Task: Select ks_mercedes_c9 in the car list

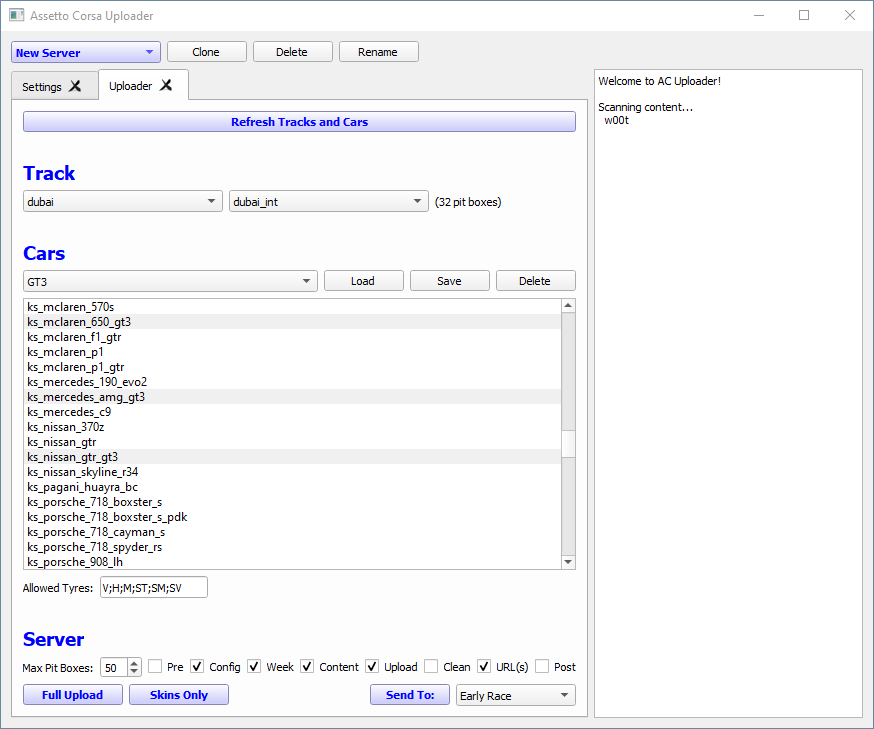Action: click(293, 412)
